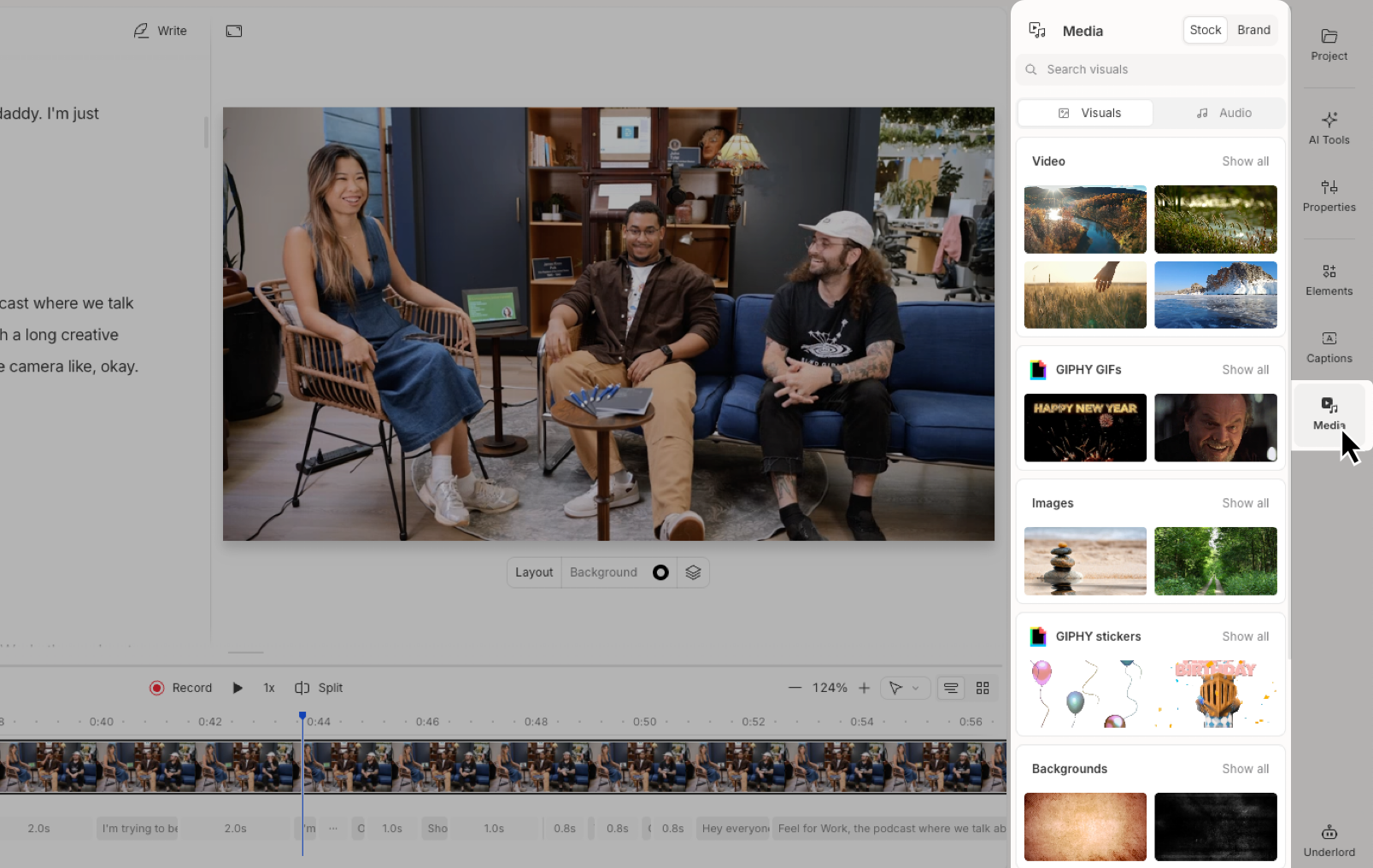Image resolution: width=1373 pixels, height=868 pixels.
Task: Switch to the Audio tab
Action: coord(1223,113)
